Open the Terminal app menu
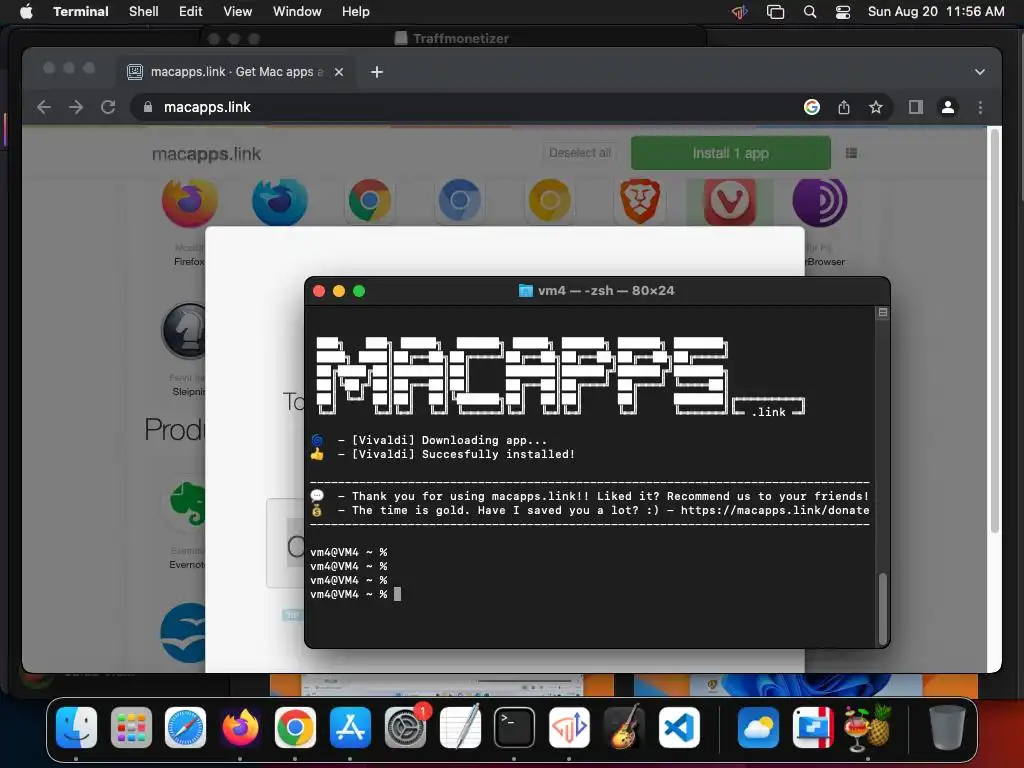 pos(80,11)
